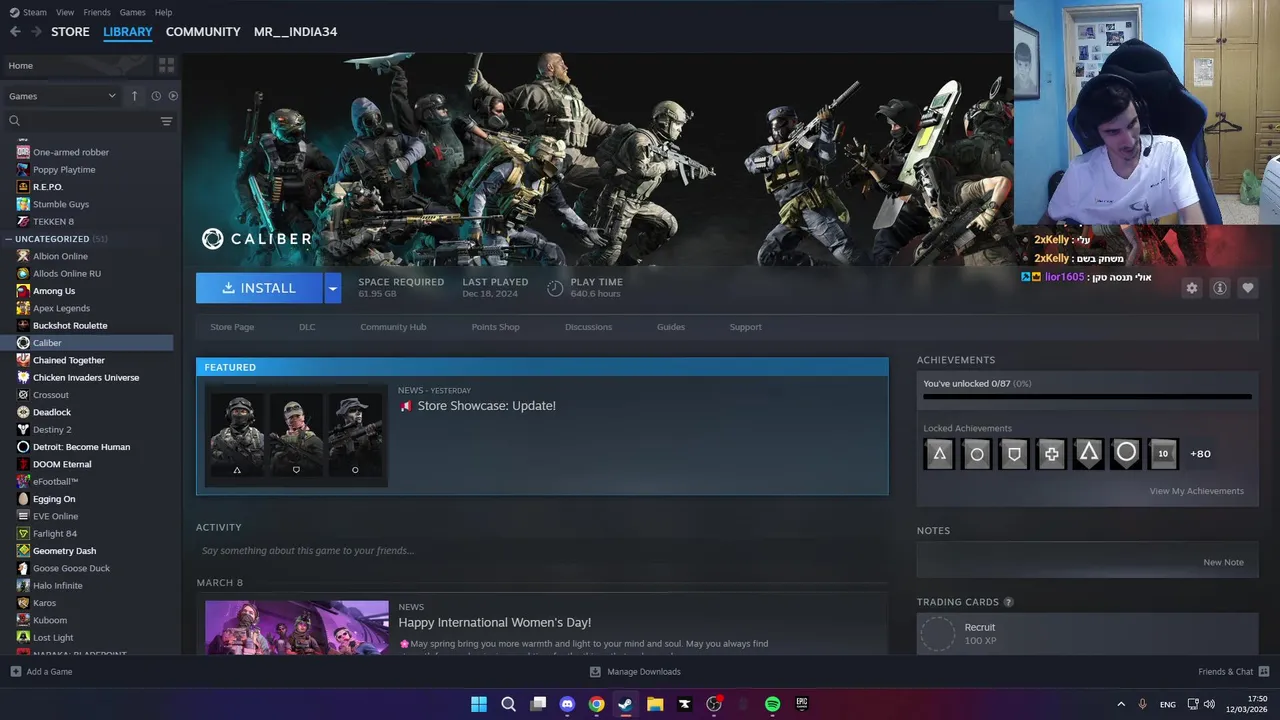Go to the Community tab

203,32
